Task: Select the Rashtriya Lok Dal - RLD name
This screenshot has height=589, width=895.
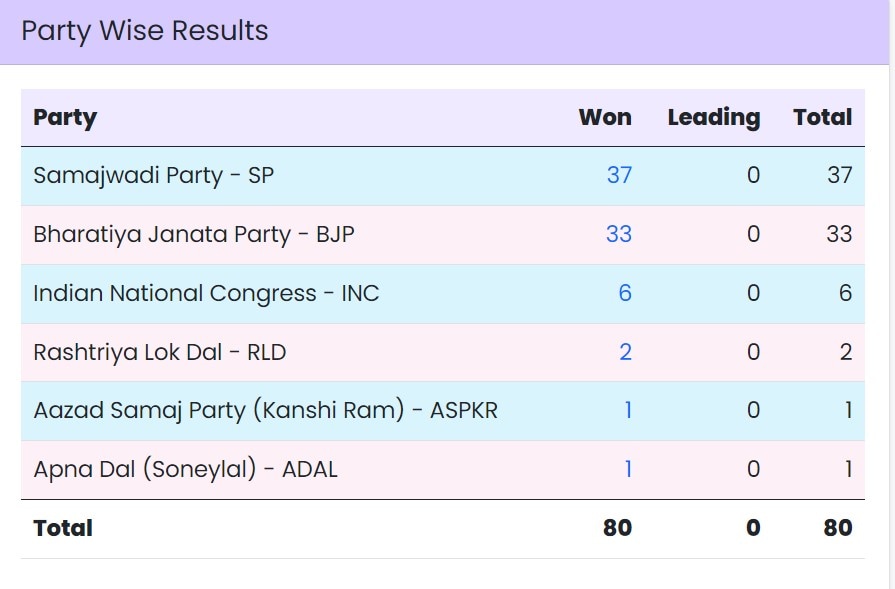Action: [160, 352]
